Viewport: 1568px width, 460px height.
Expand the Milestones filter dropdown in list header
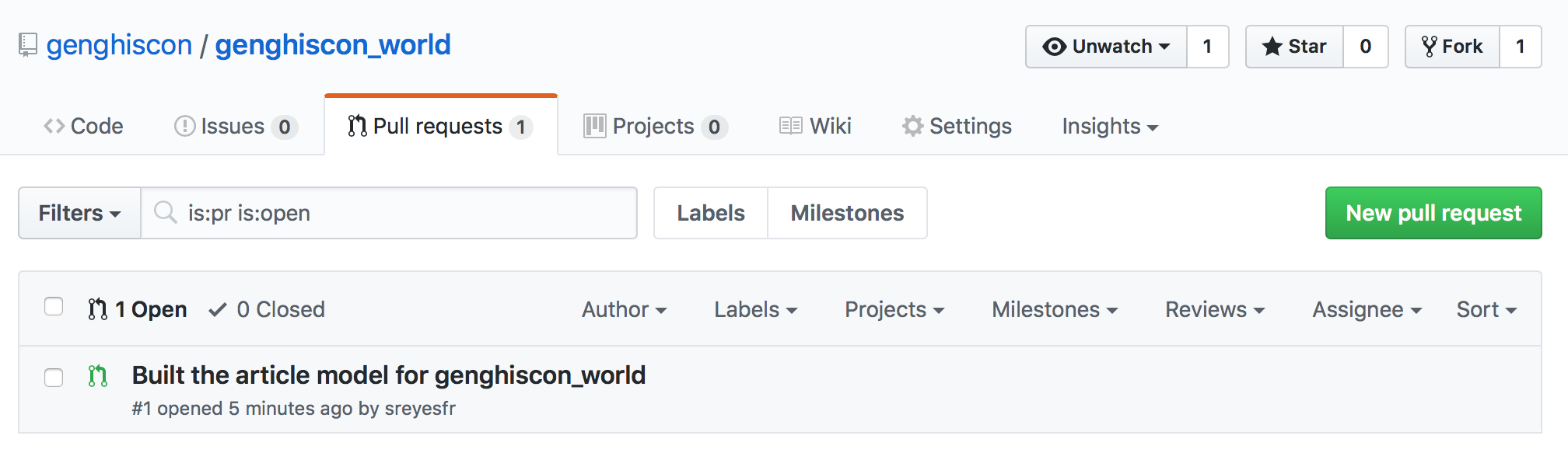[1055, 309]
